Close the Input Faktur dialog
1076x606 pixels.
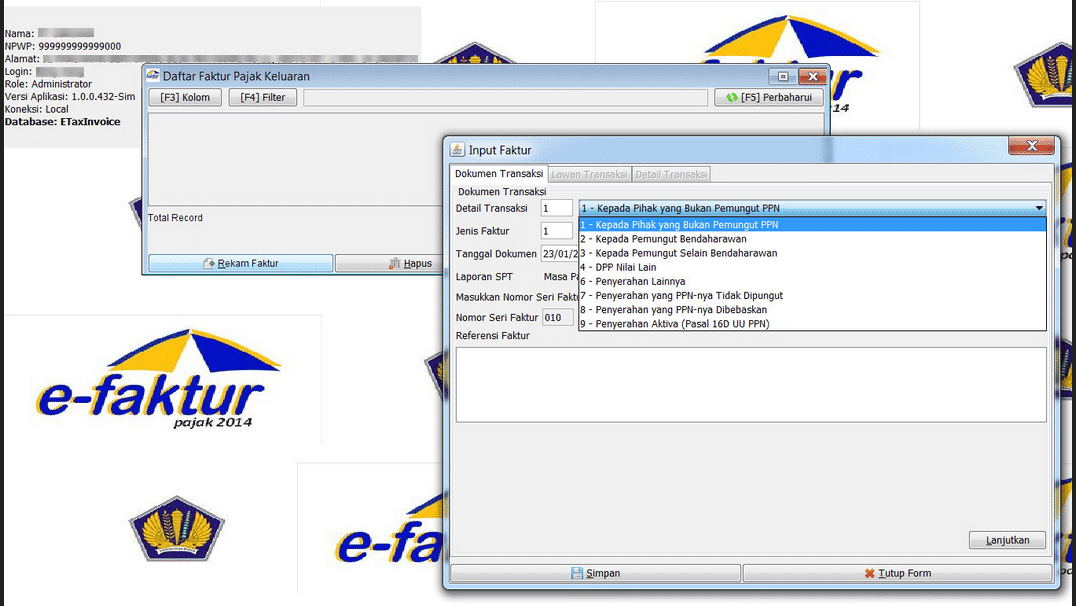click(1031, 145)
